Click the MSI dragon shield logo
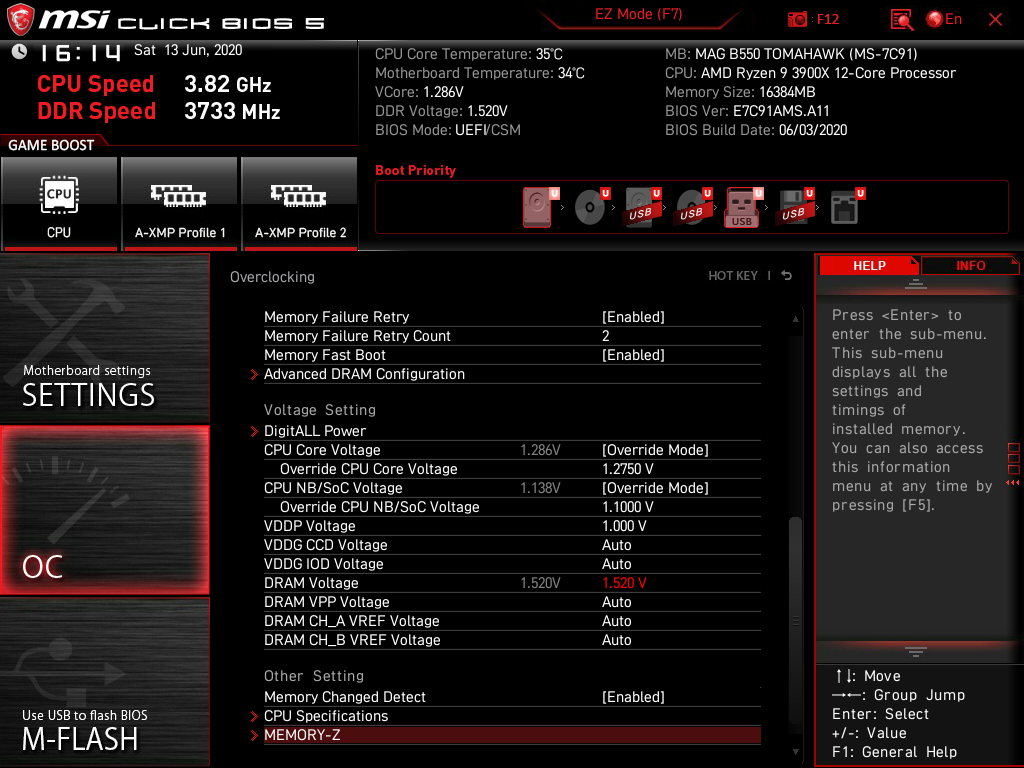 tap(20, 19)
